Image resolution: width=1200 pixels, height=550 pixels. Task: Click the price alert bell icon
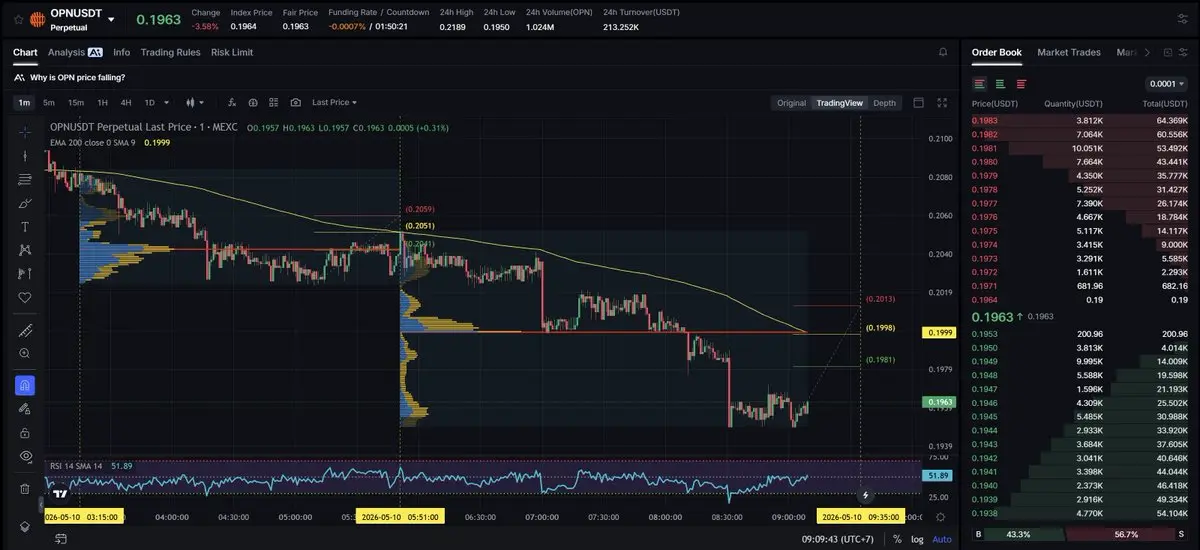point(942,52)
